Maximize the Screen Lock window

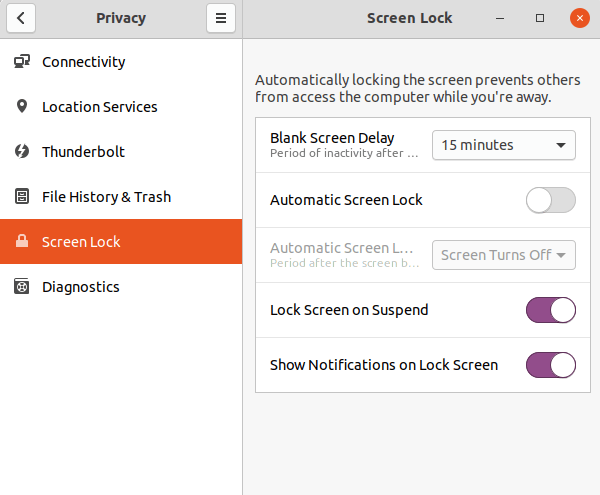[x=540, y=18]
